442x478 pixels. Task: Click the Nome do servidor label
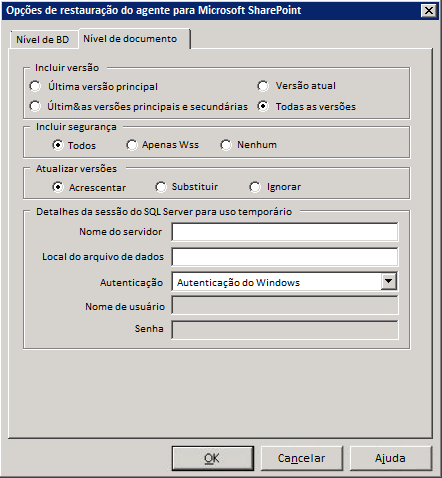click(x=121, y=232)
